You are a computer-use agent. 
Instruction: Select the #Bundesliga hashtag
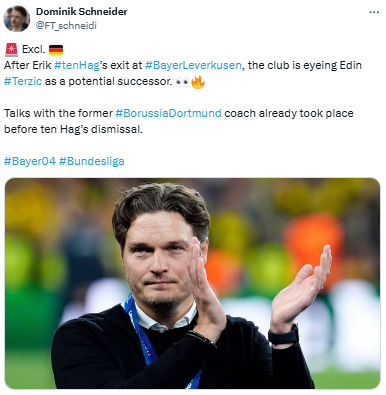coord(92,161)
